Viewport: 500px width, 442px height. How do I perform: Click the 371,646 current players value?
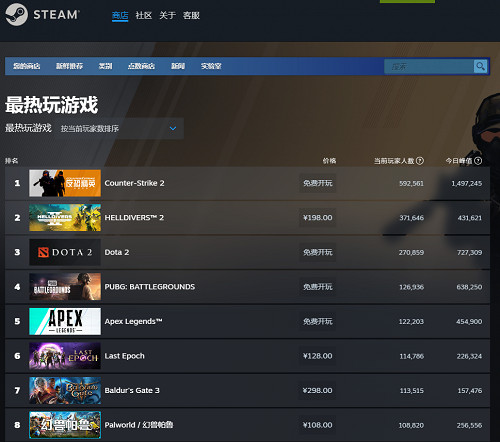(412, 218)
